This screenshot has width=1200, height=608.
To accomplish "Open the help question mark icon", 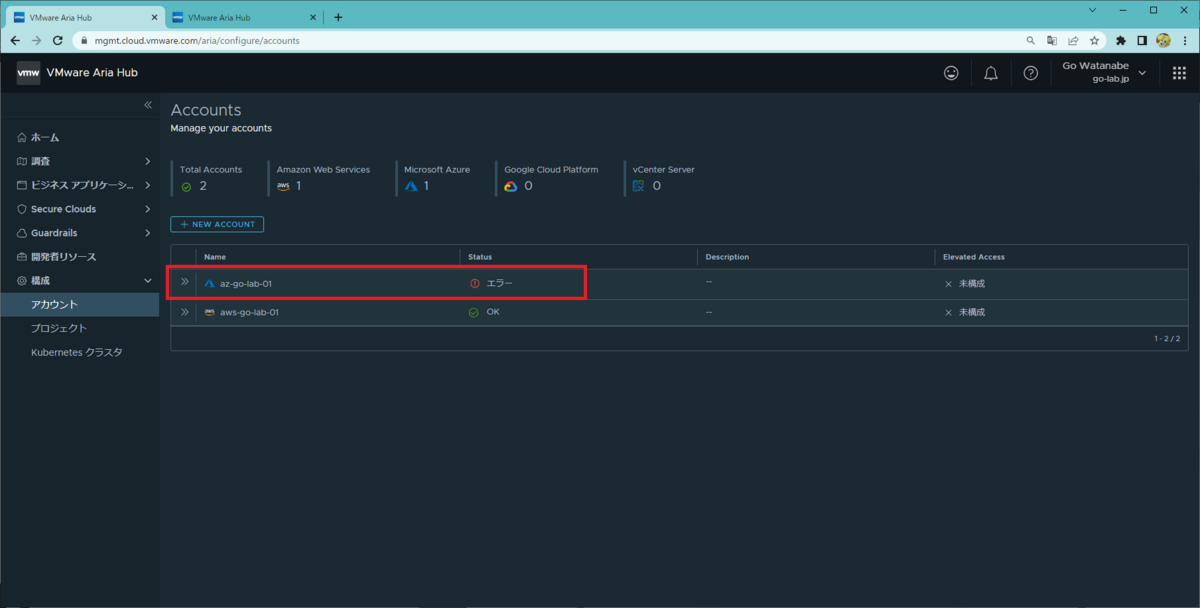I will click(x=1031, y=73).
